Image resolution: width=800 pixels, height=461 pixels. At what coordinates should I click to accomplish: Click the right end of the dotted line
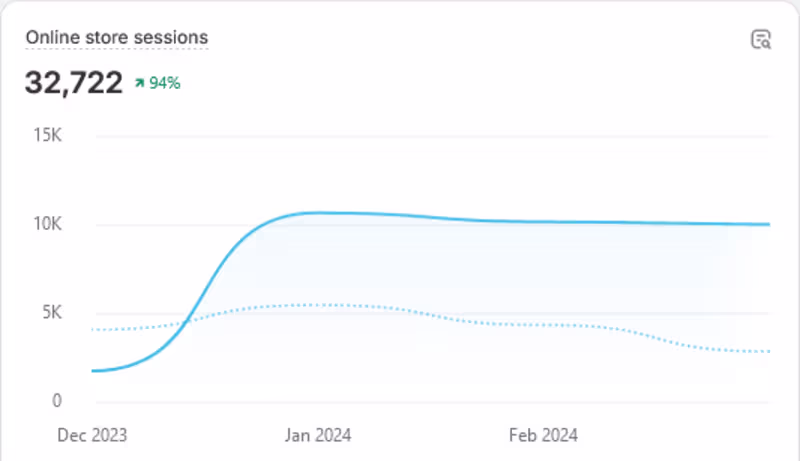point(768,351)
